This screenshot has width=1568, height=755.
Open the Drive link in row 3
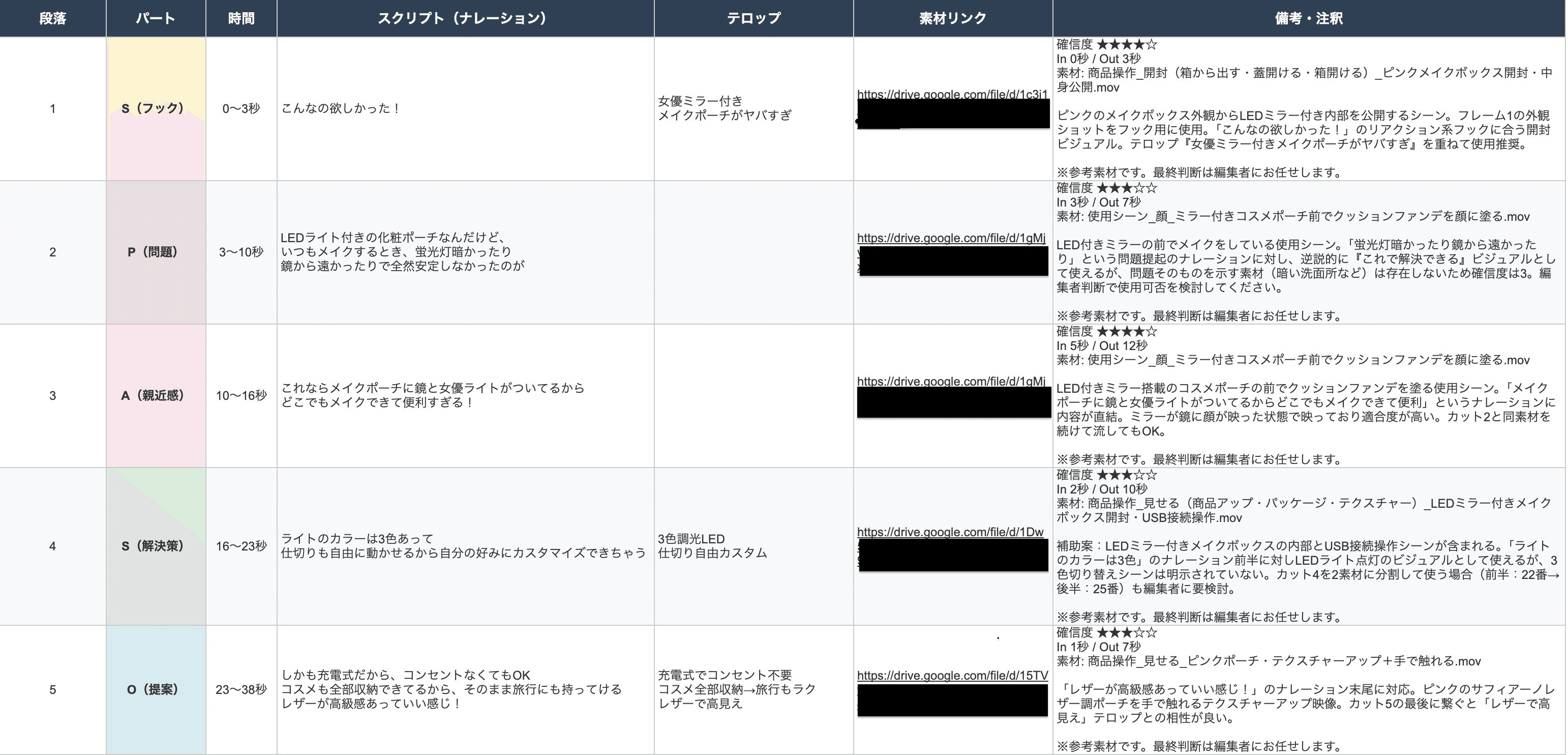pos(951,382)
